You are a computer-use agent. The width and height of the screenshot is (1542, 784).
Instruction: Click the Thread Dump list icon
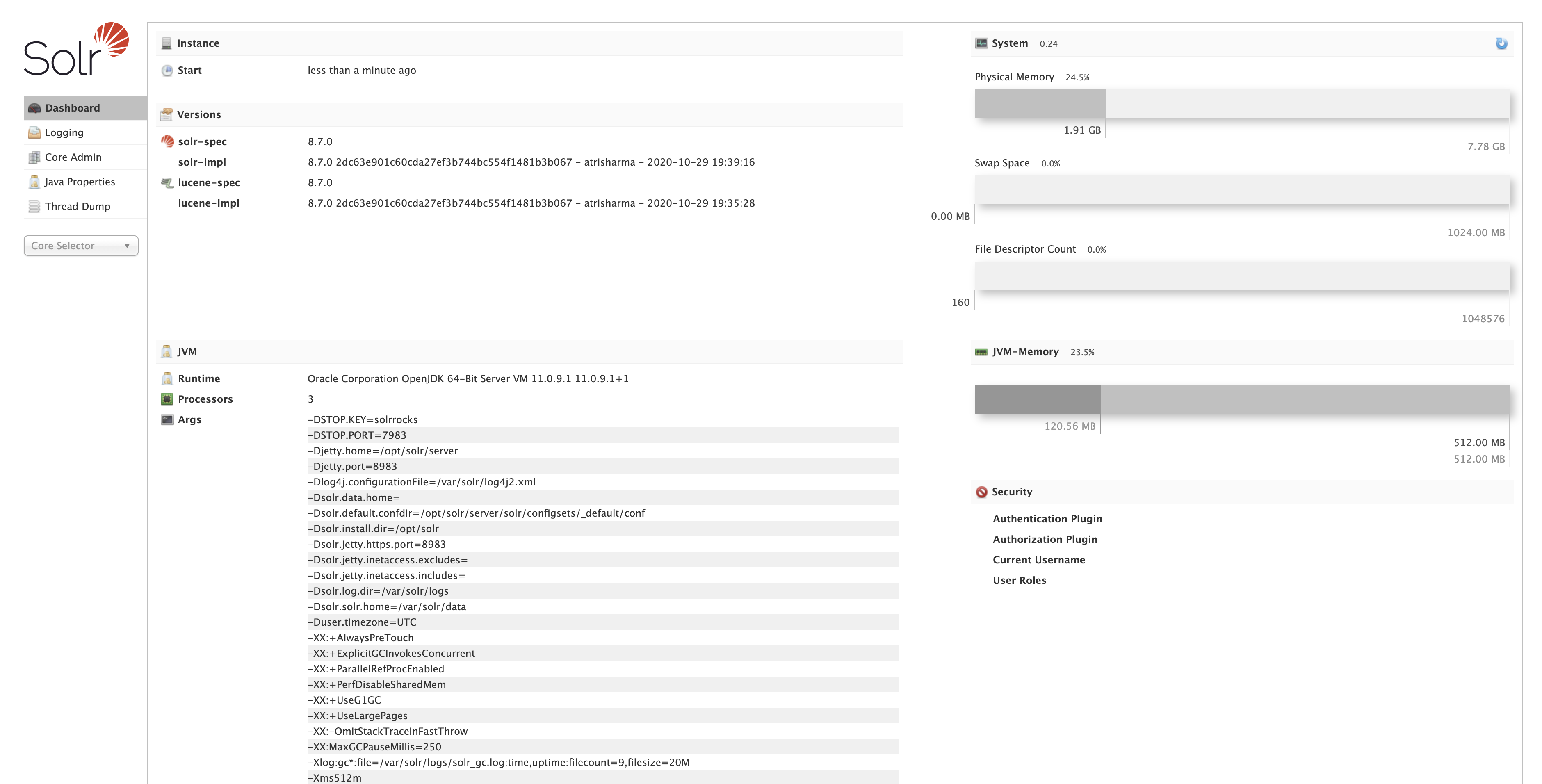tap(34, 207)
